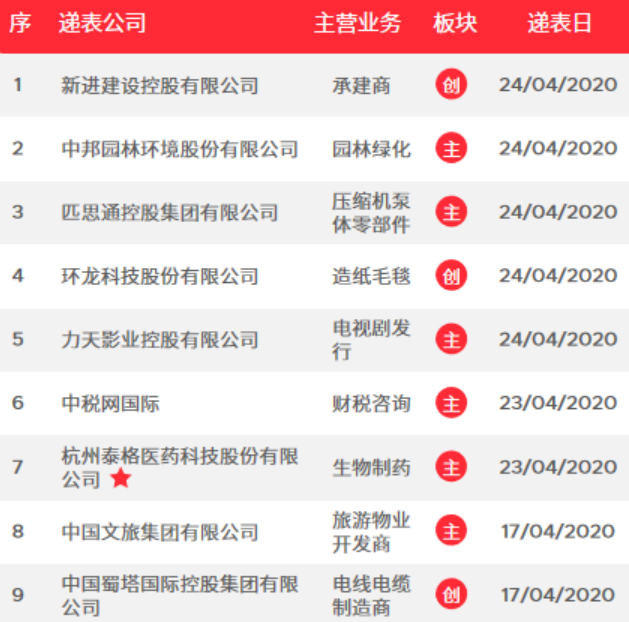
Task: Click the business cell 园林绿化
Action: pos(371,149)
